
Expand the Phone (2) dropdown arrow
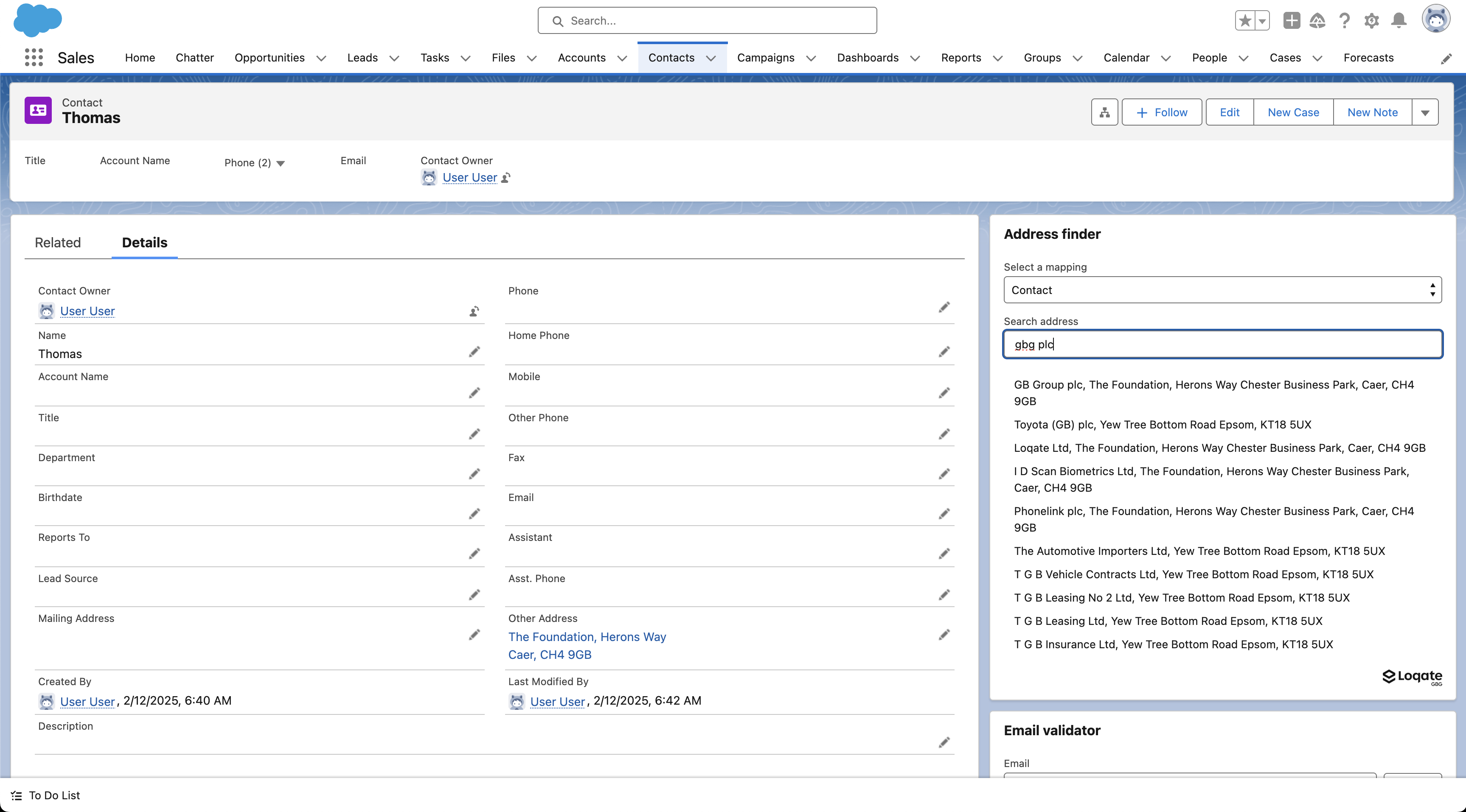pyautogui.click(x=281, y=163)
